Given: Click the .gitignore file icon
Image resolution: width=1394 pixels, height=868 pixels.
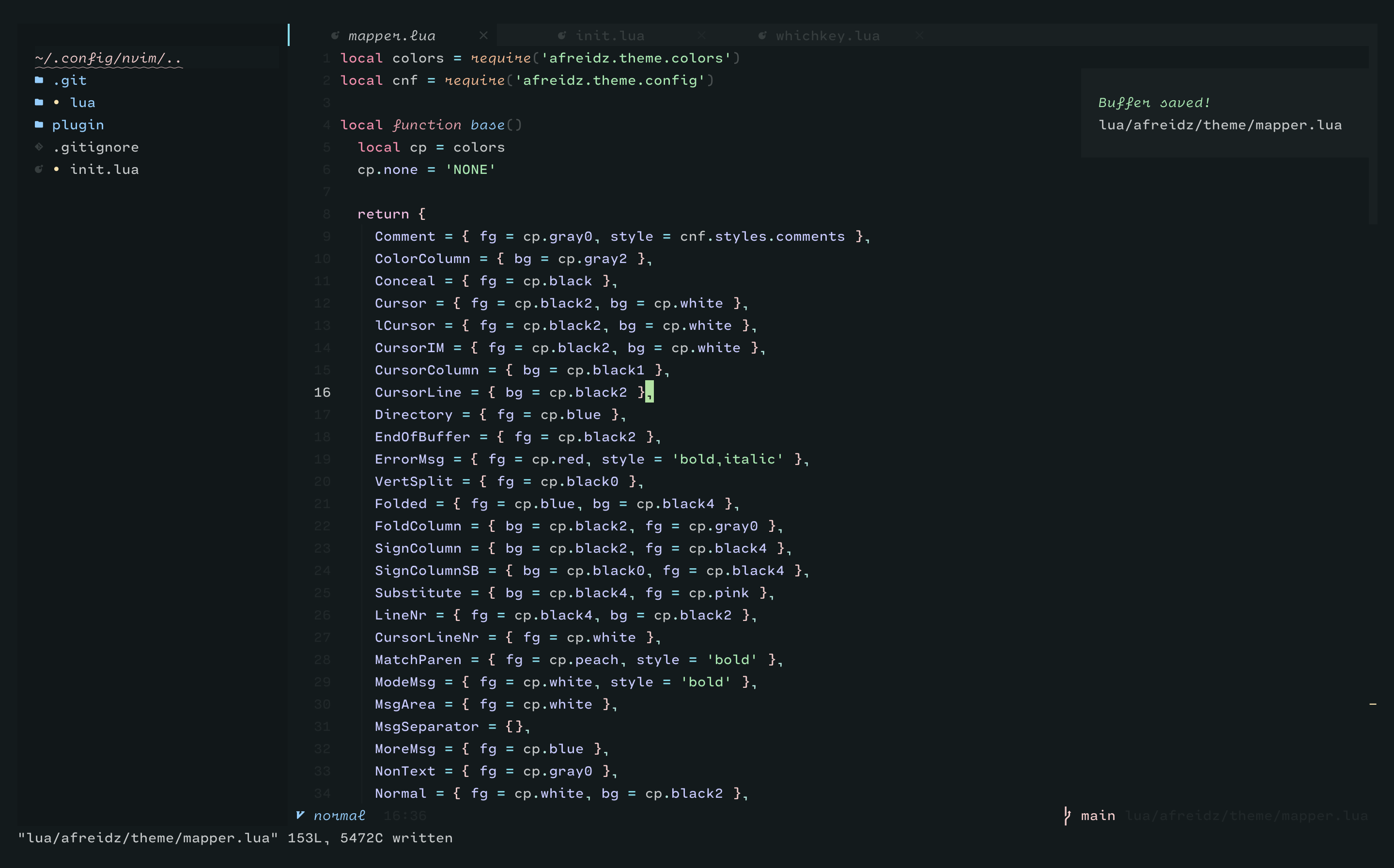Looking at the screenshot, I should [x=39, y=147].
